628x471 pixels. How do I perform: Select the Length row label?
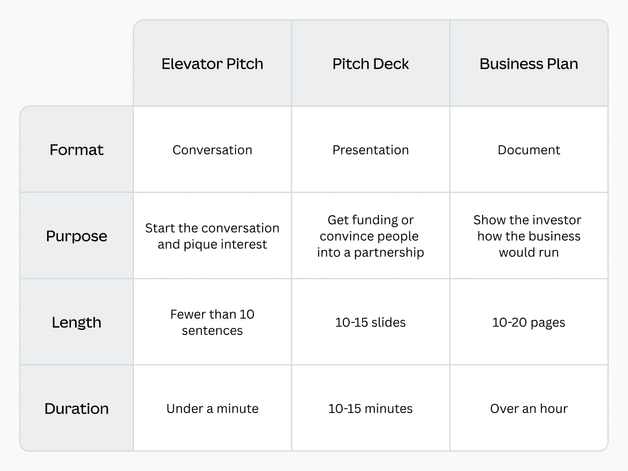(77, 322)
